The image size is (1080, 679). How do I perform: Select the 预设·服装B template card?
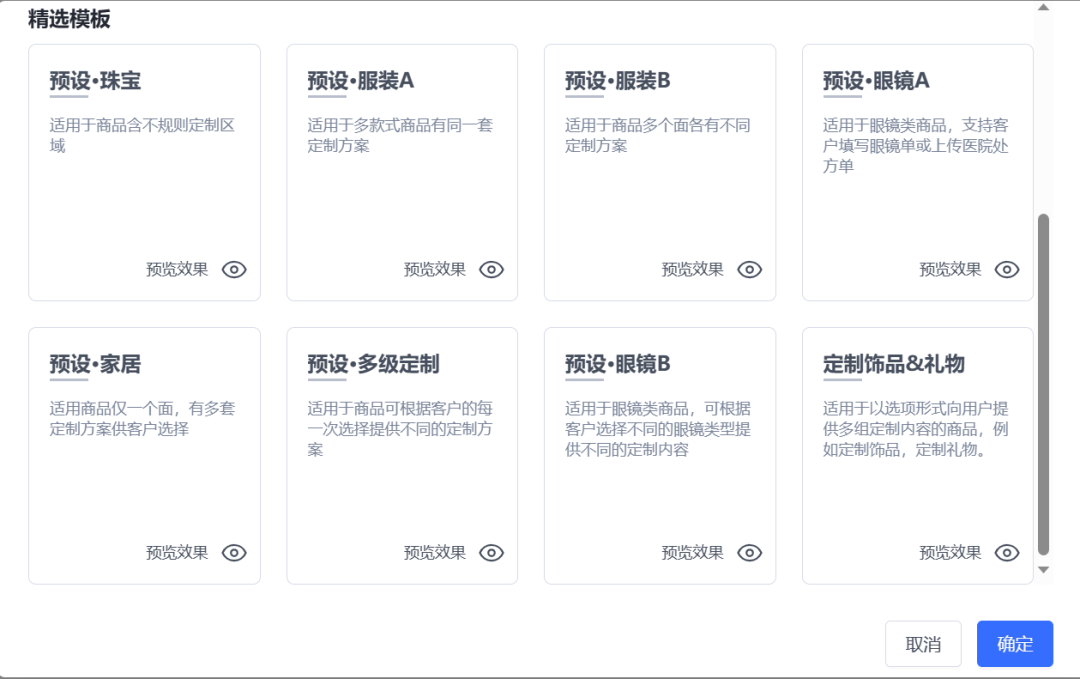[660, 171]
